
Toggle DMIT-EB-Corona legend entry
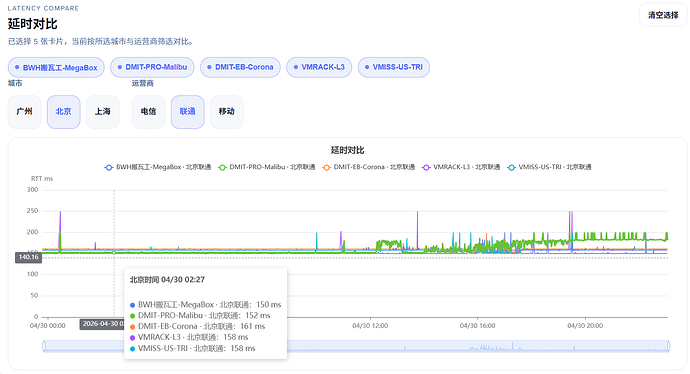[368, 167]
